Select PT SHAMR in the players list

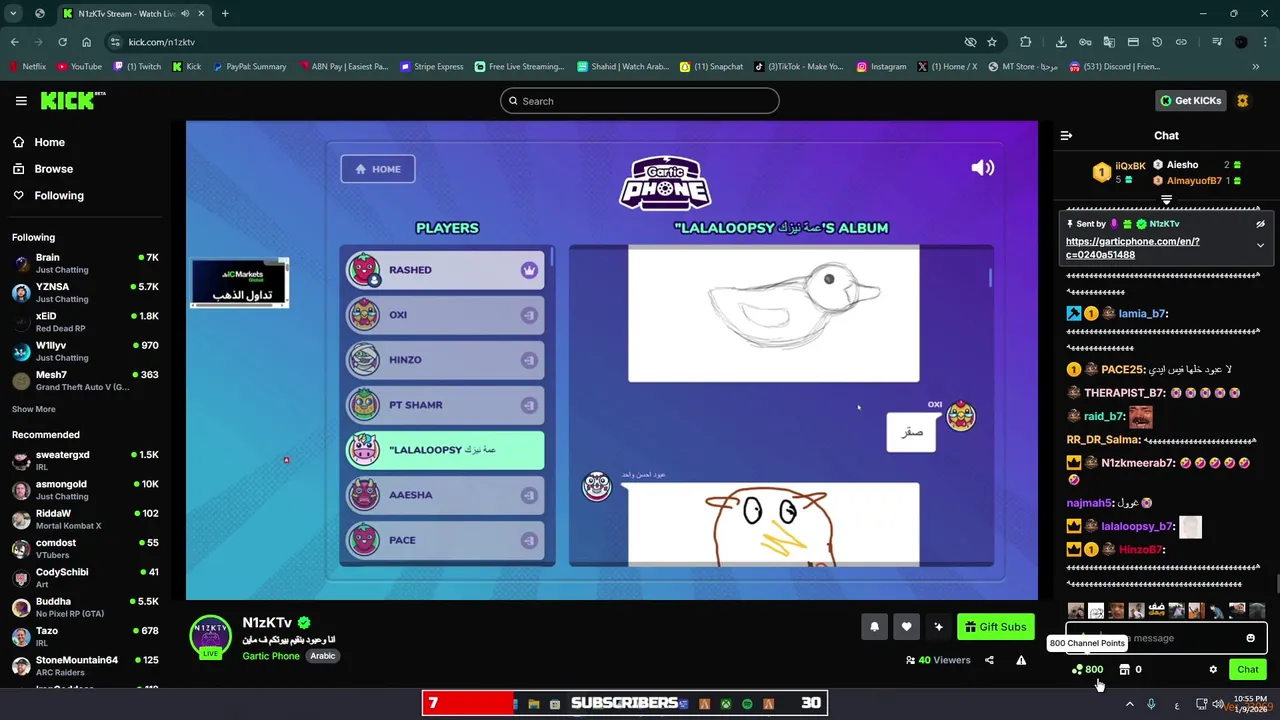point(445,405)
